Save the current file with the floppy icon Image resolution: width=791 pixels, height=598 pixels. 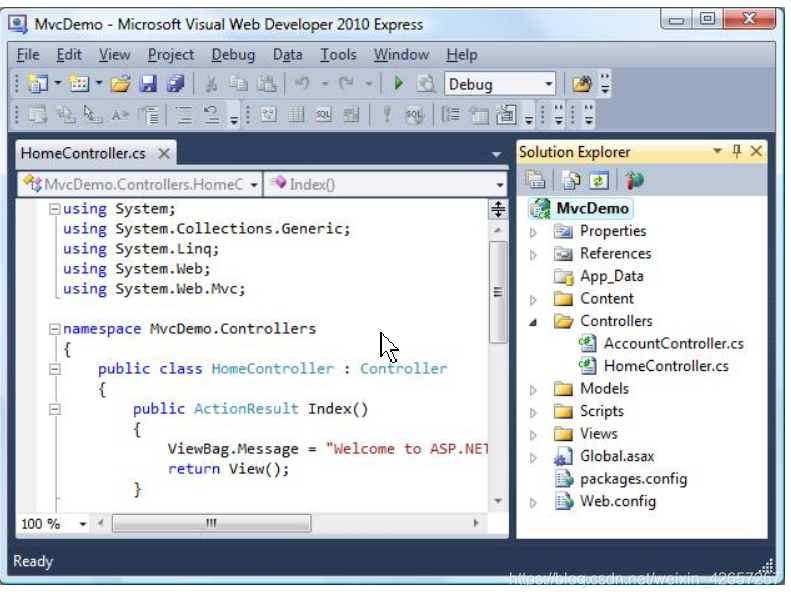tap(148, 84)
